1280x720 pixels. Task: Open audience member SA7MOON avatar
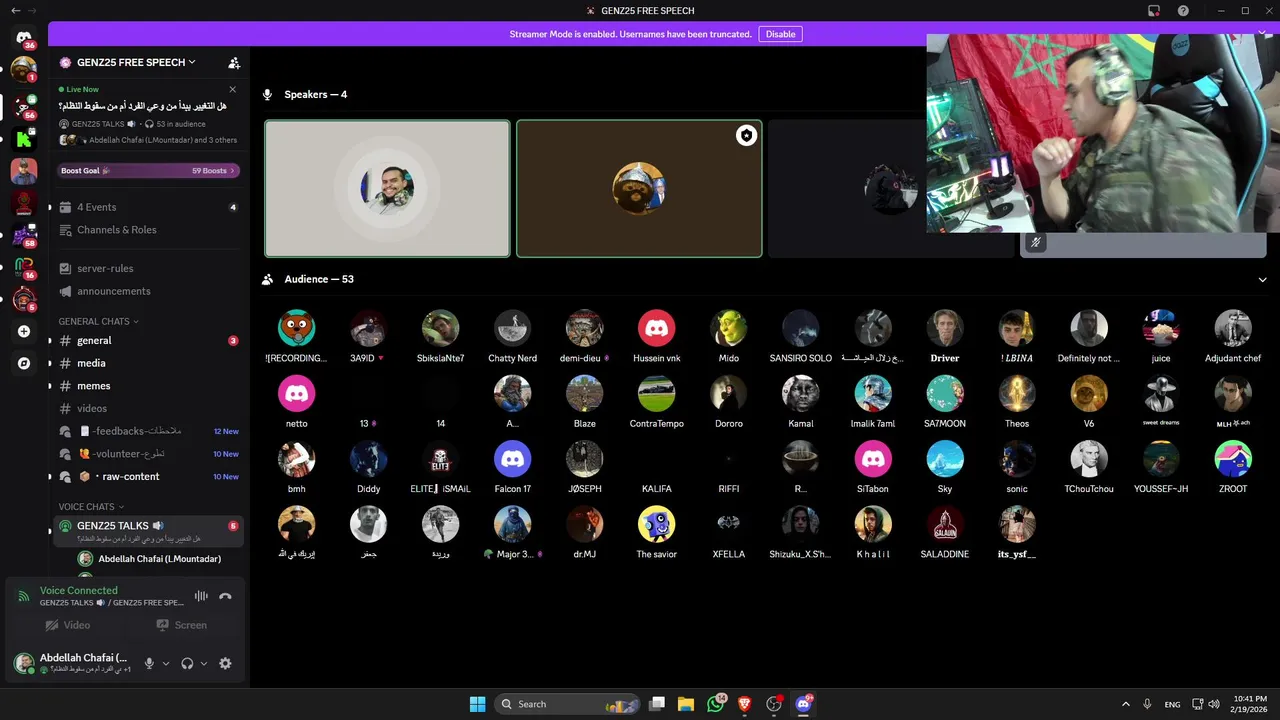[x=945, y=393]
